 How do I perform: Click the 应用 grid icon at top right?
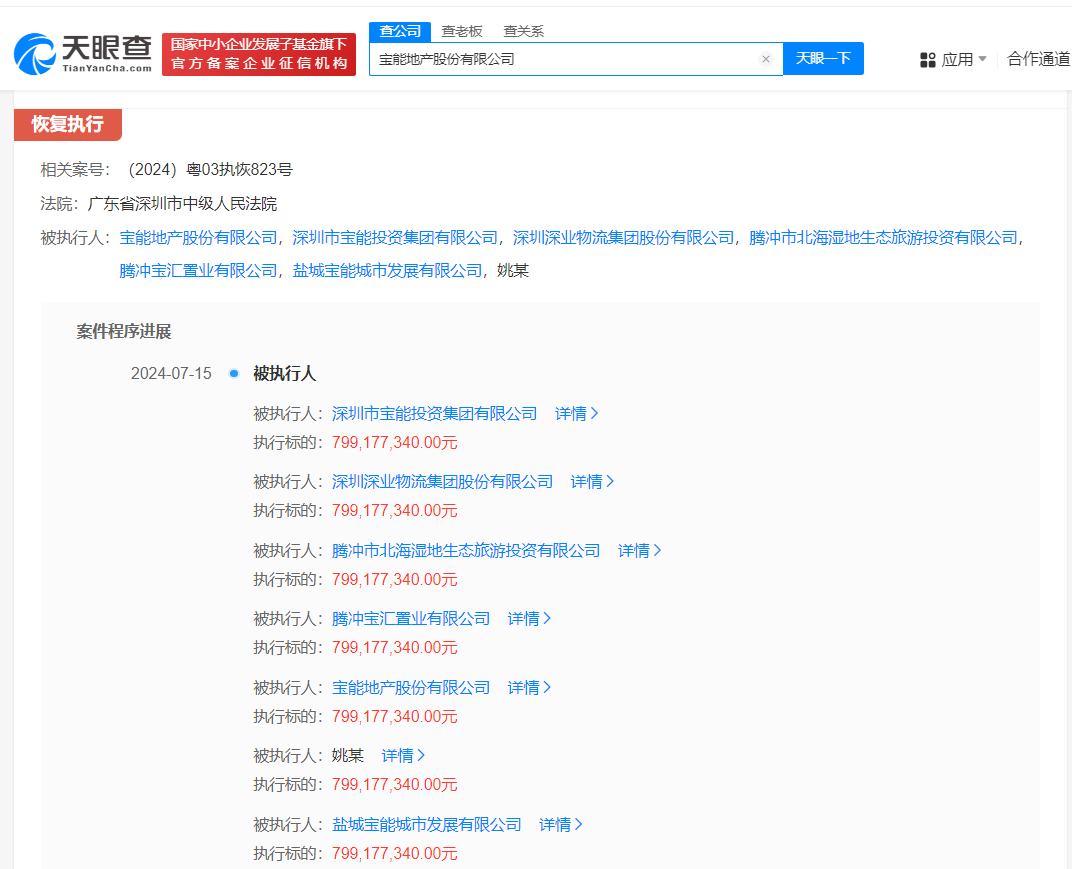926,60
